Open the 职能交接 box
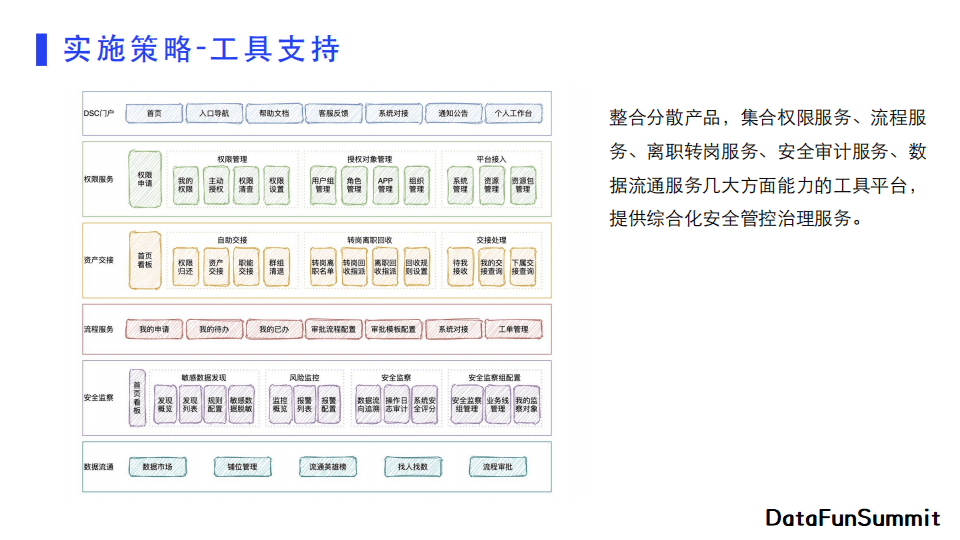960x540 pixels. pos(246,267)
